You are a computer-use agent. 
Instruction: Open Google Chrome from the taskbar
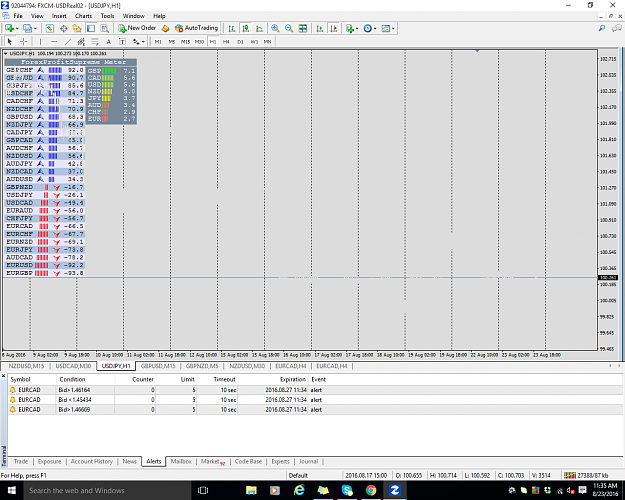click(x=371, y=490)
